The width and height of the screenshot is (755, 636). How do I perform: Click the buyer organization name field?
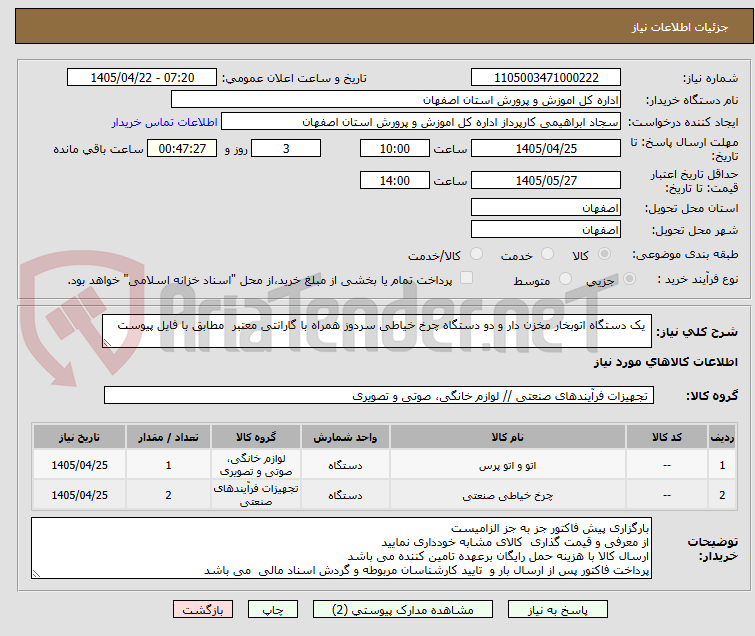click(396, 100)
